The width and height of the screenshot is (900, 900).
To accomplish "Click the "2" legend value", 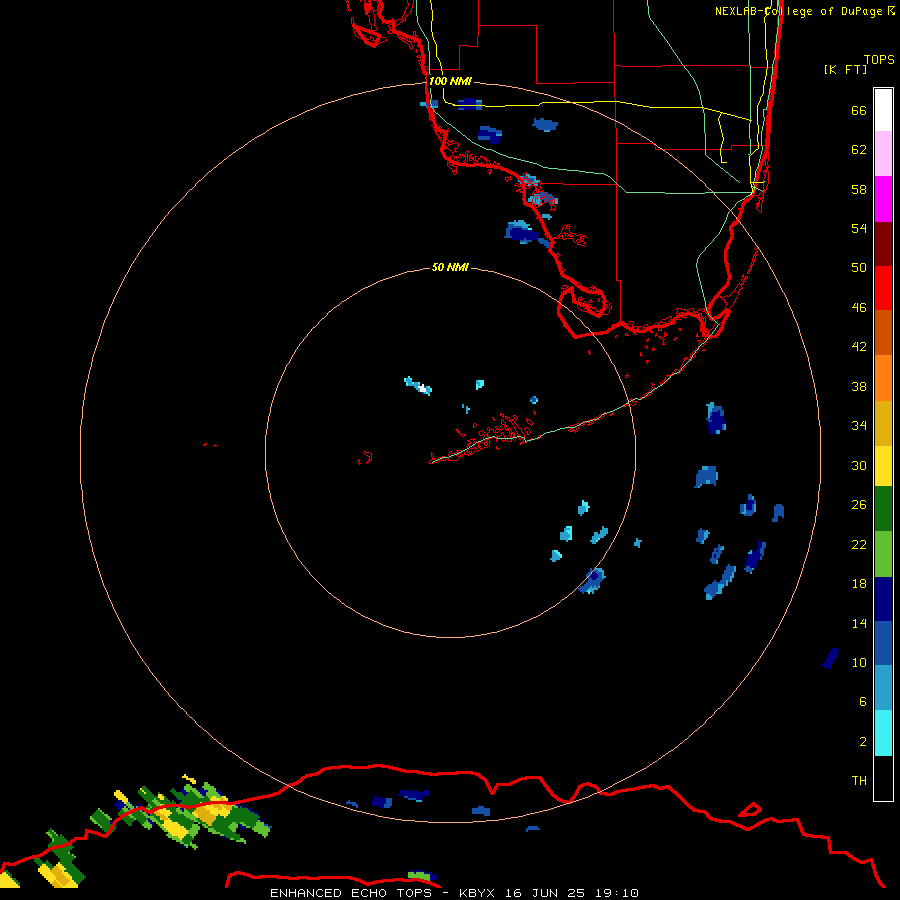I will click(863, 742).
